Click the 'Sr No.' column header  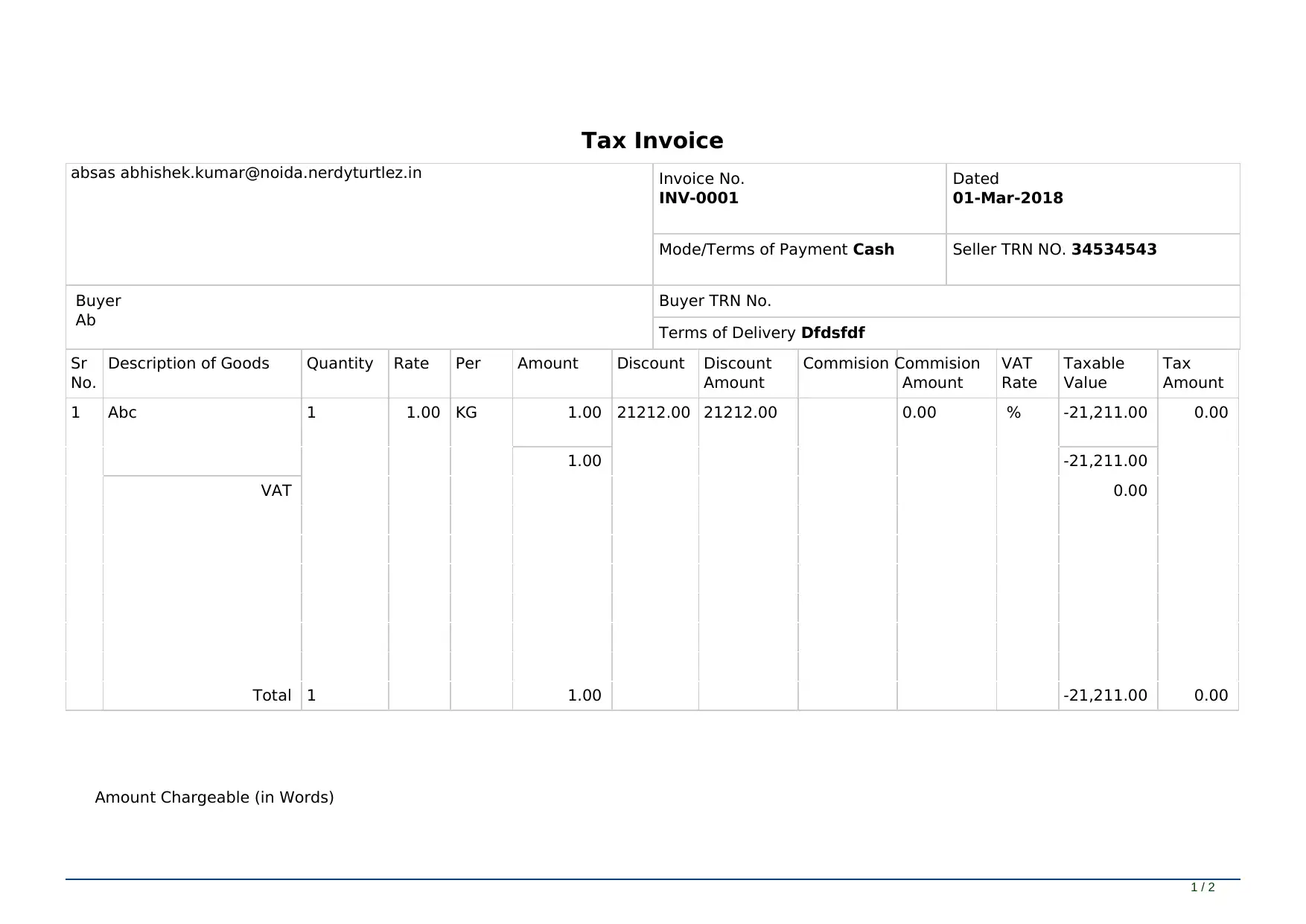(x=83, y=373)
